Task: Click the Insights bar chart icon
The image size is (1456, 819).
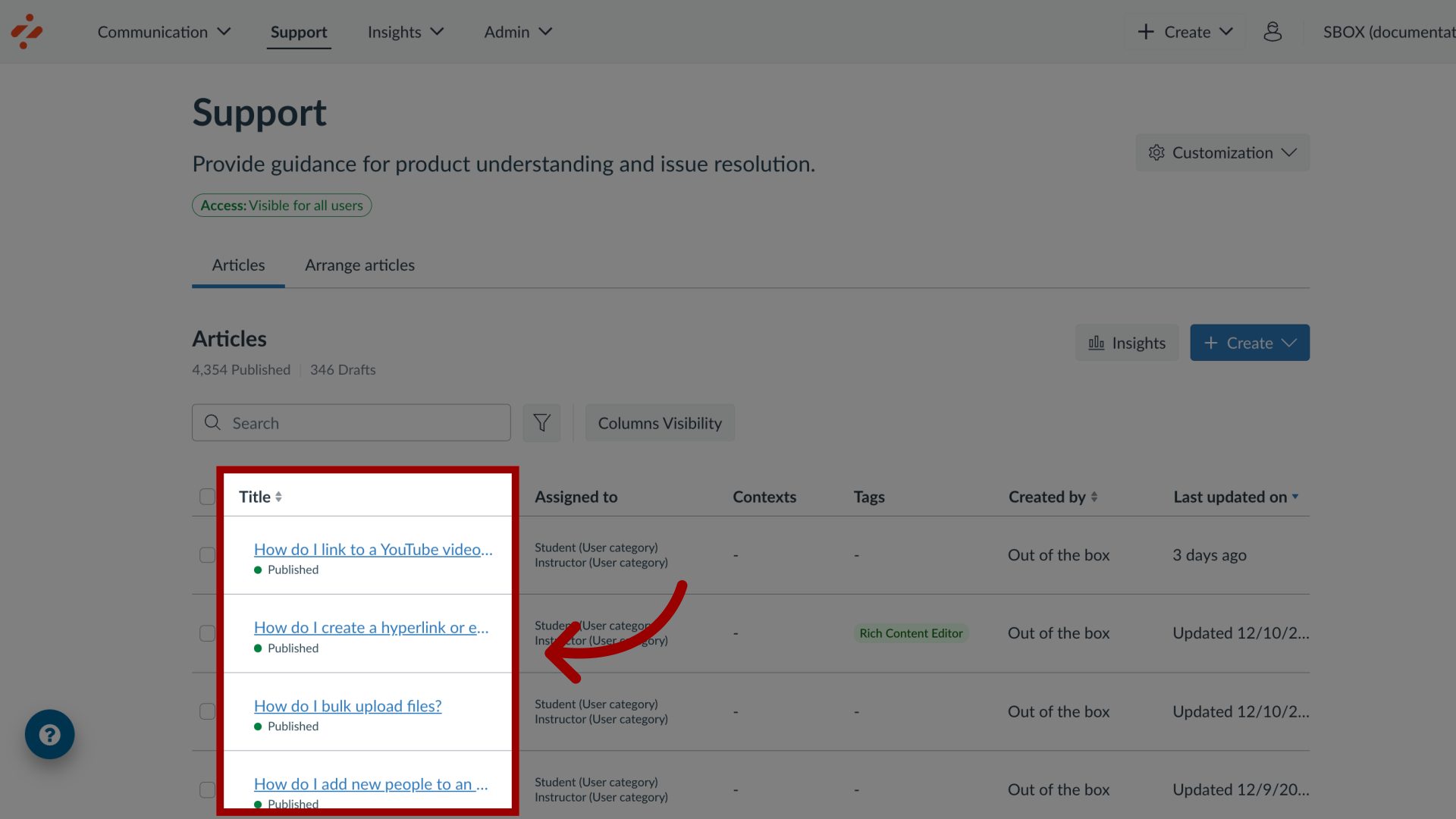Action: [1096, 343]
